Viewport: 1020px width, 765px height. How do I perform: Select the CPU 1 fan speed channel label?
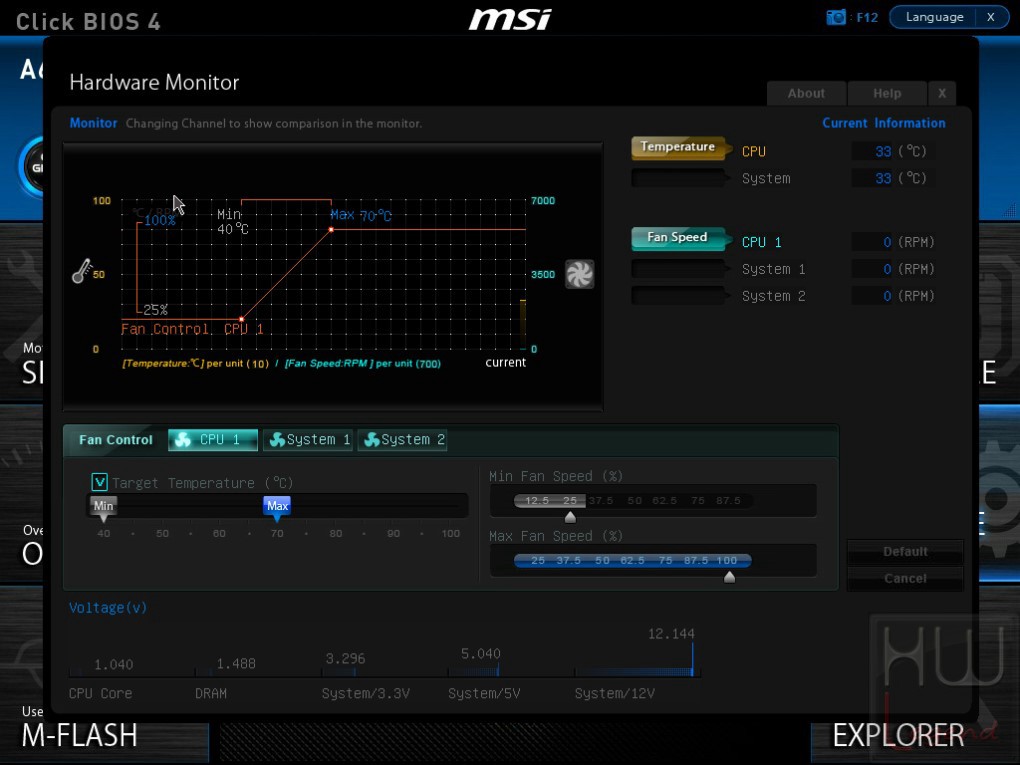tap(762, 242)
